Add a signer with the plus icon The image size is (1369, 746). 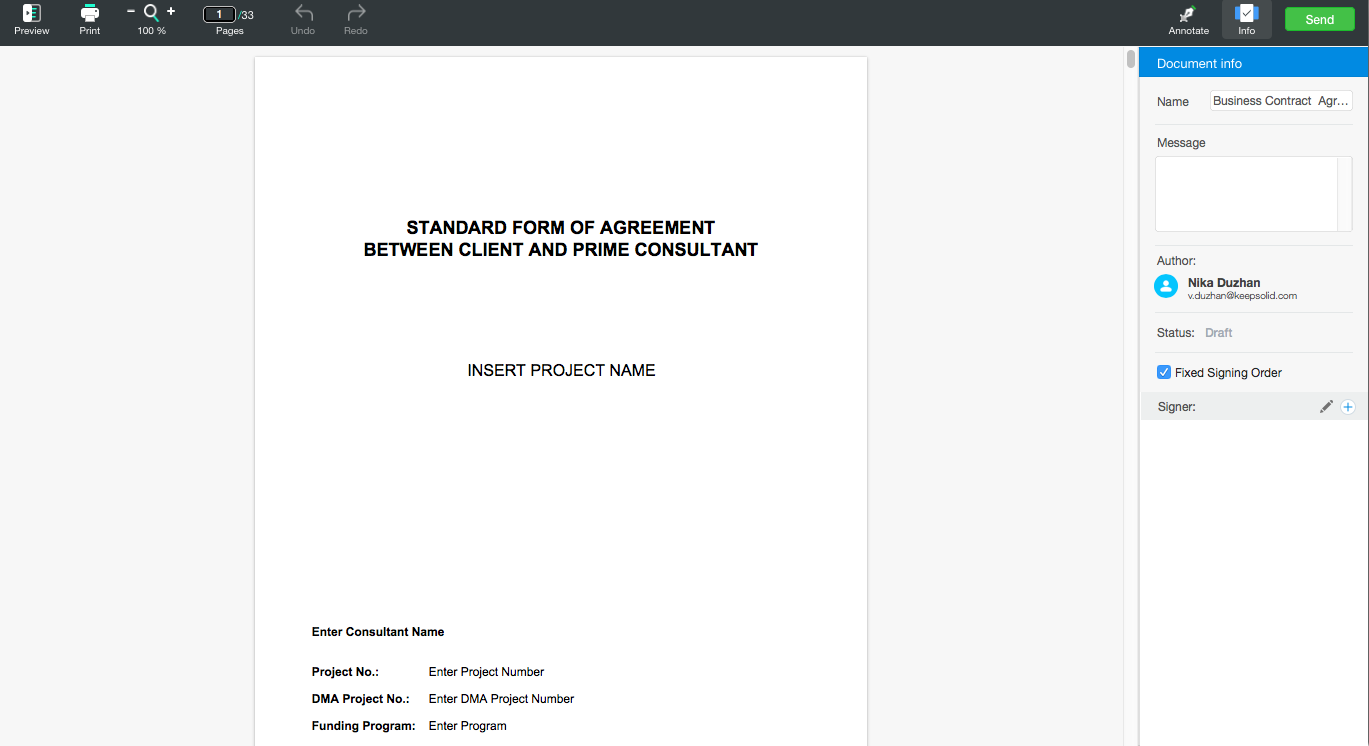[x=1348, y=407]
